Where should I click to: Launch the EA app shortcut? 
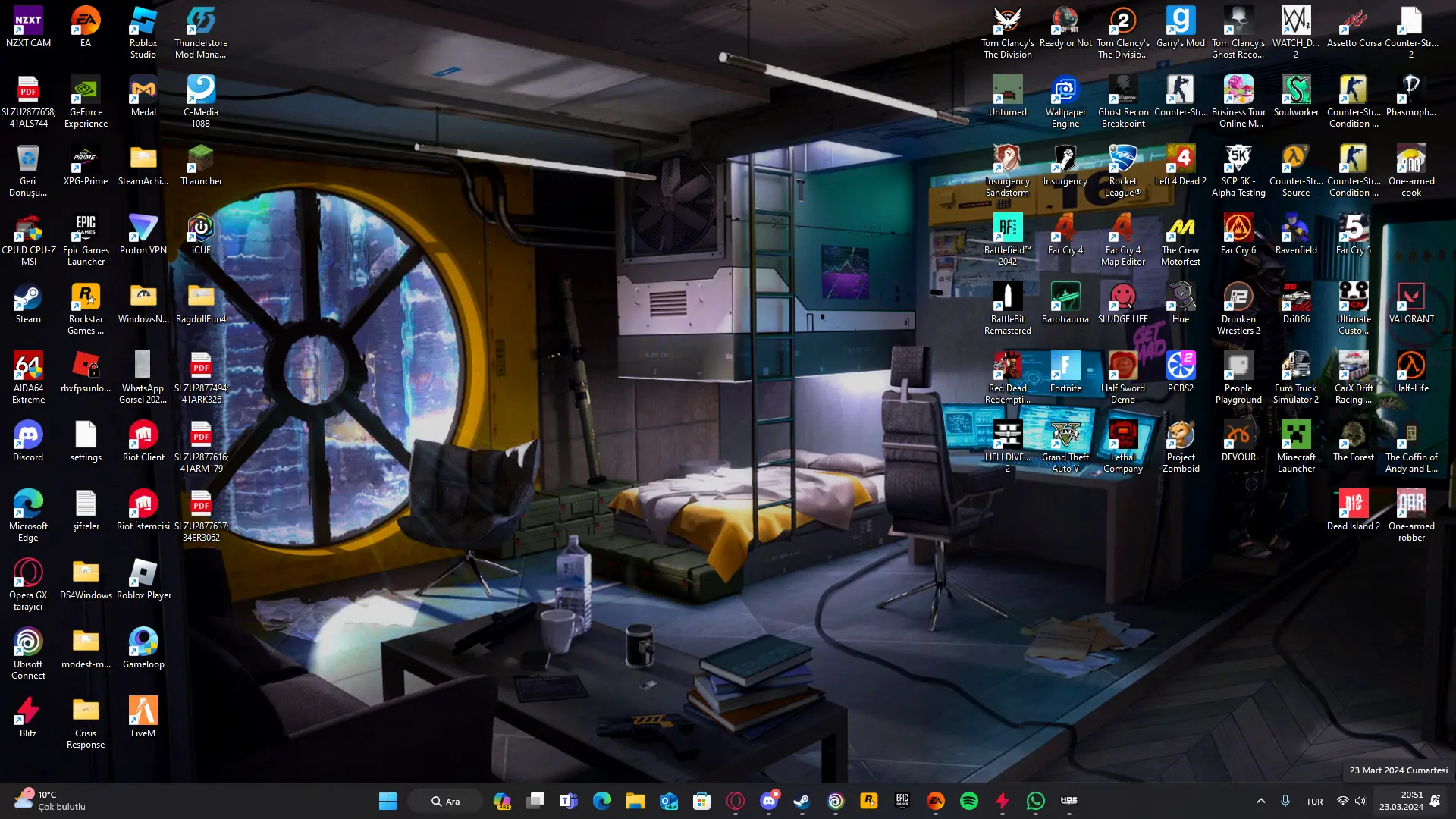(x=86, y=28)
